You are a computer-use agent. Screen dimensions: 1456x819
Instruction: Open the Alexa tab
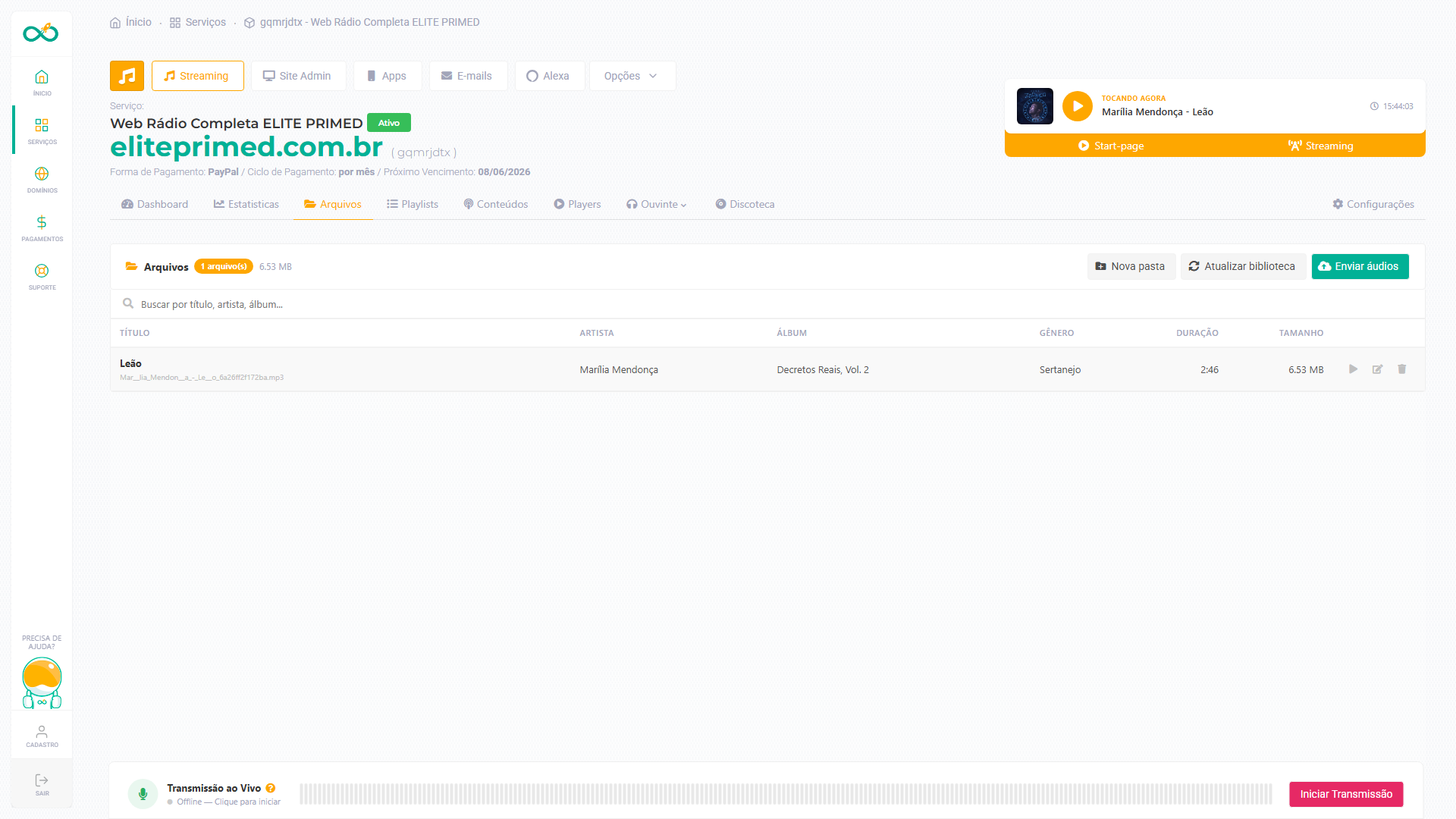click(x=549, y=76)
